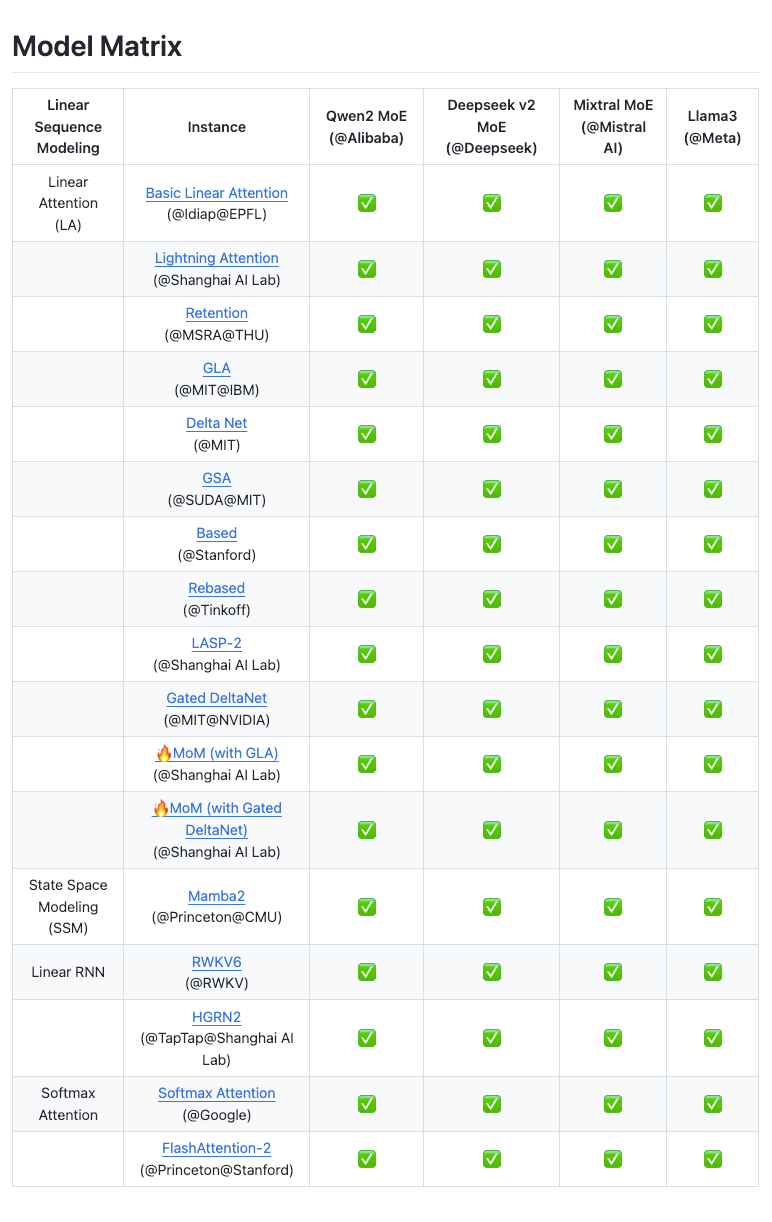Viewport: 772px width, 1222px height.
Task: Visit the Delta Net link
Action: pos(216,423)
